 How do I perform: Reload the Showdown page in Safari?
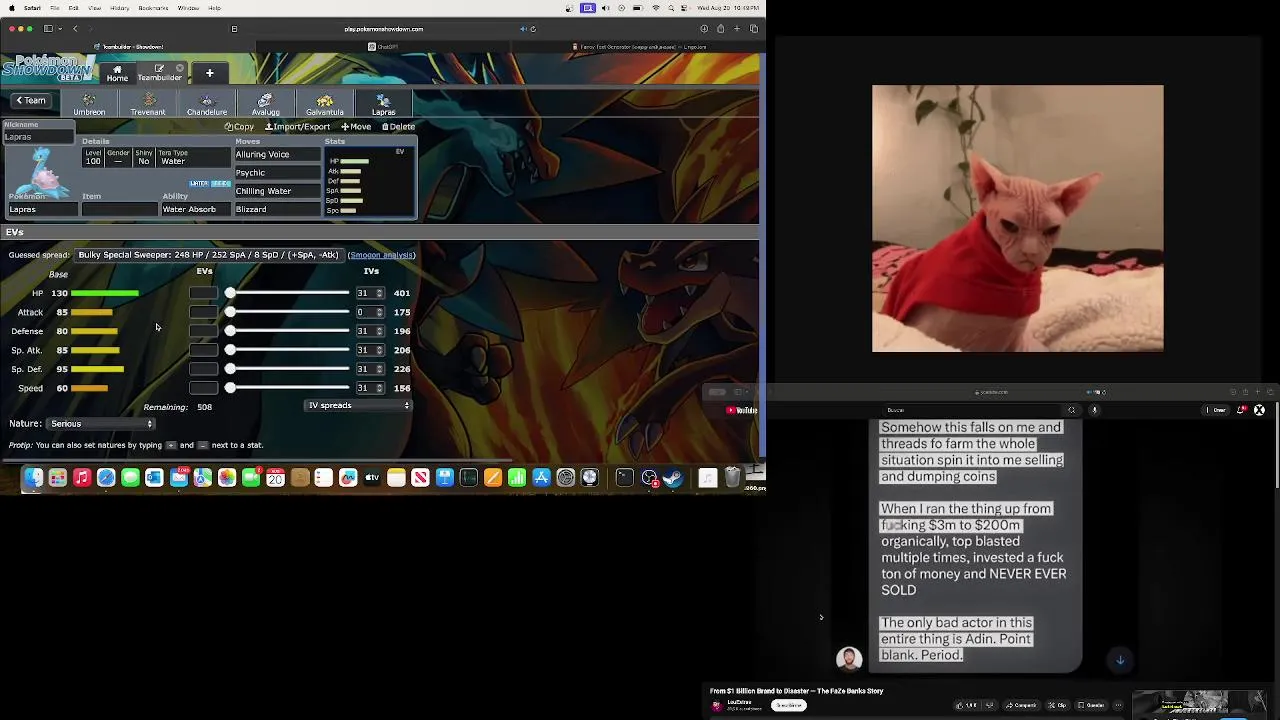pyautogui.click(x=533, y=29)
